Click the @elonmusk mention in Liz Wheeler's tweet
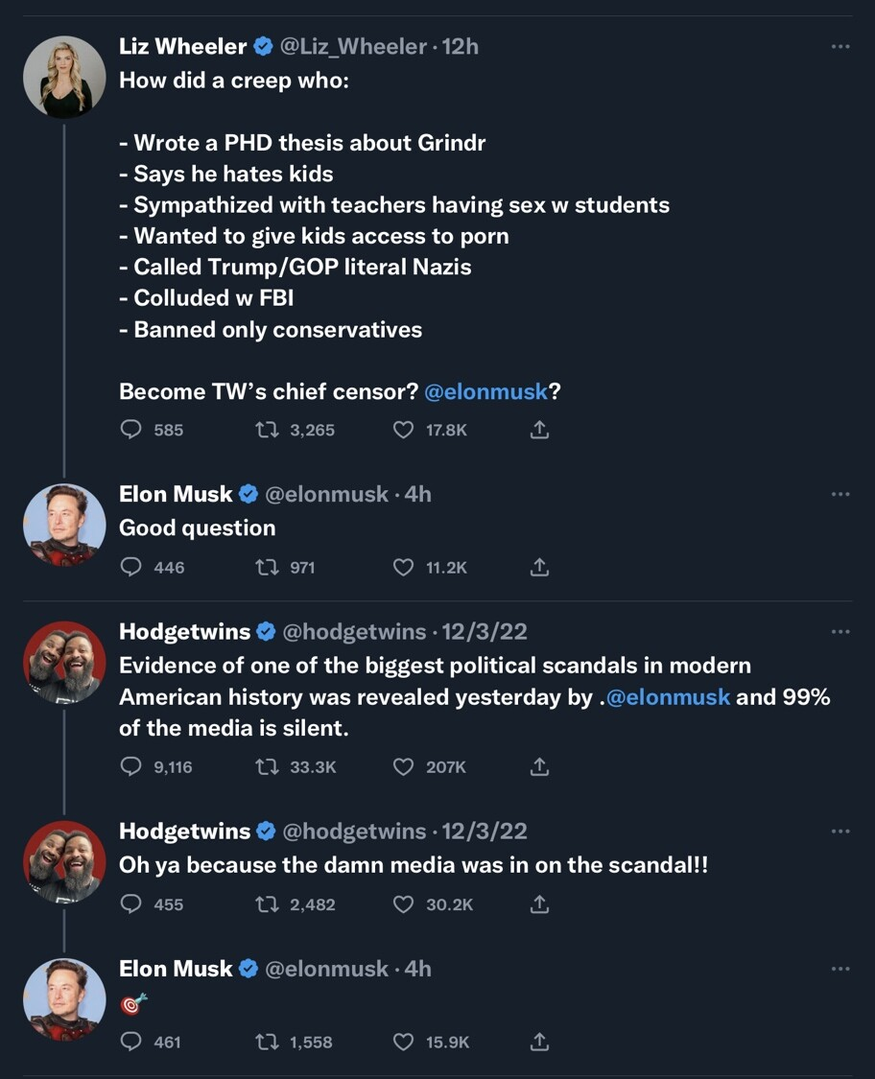The image size is (875, 1079). (486, 392)
